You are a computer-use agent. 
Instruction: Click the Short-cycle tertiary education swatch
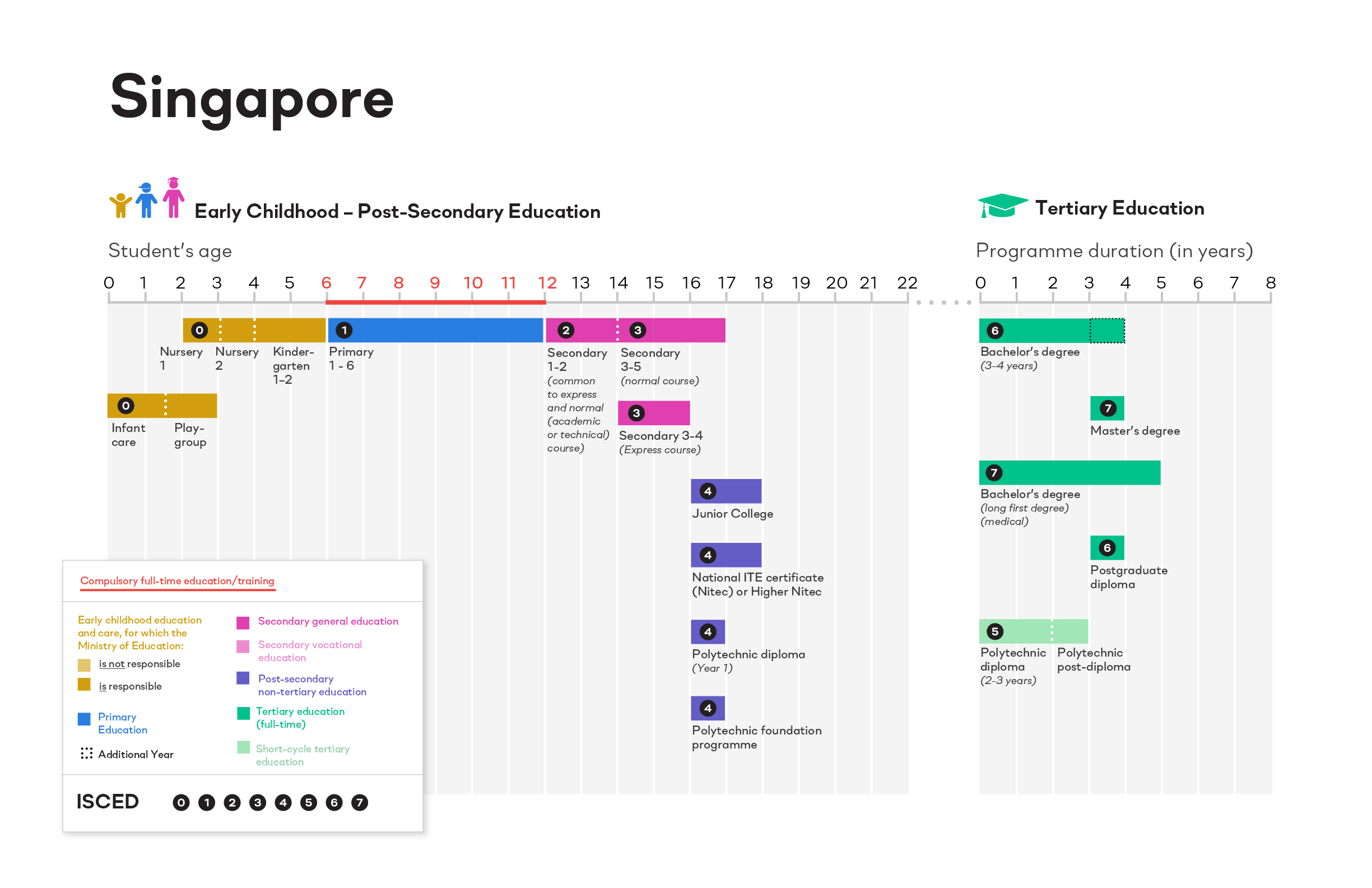243,748
